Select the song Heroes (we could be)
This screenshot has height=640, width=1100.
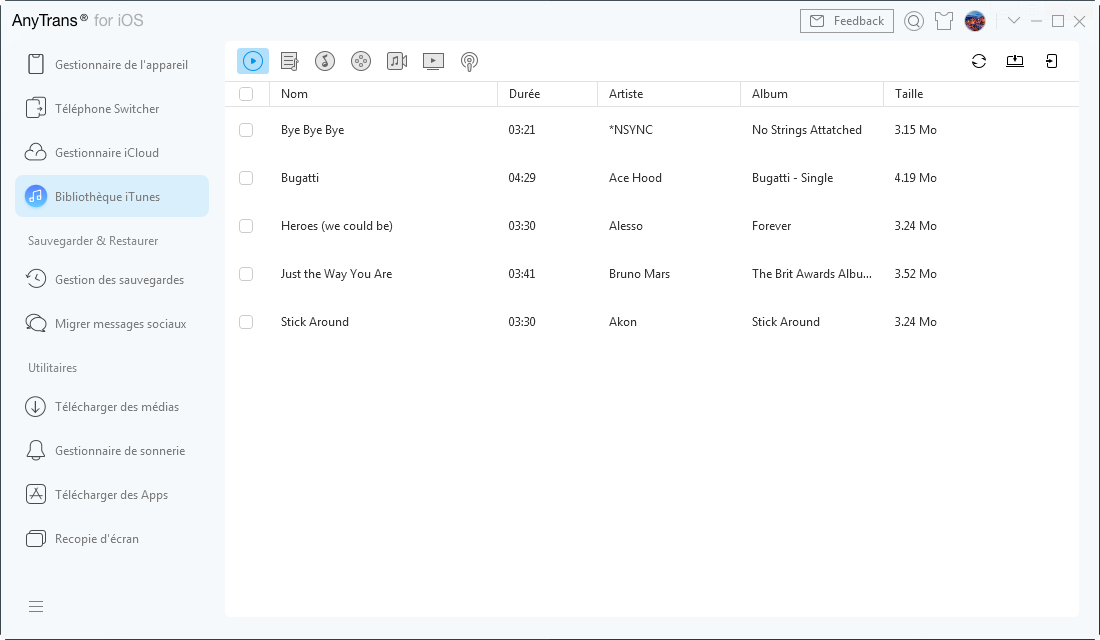[x=337, y=226]
